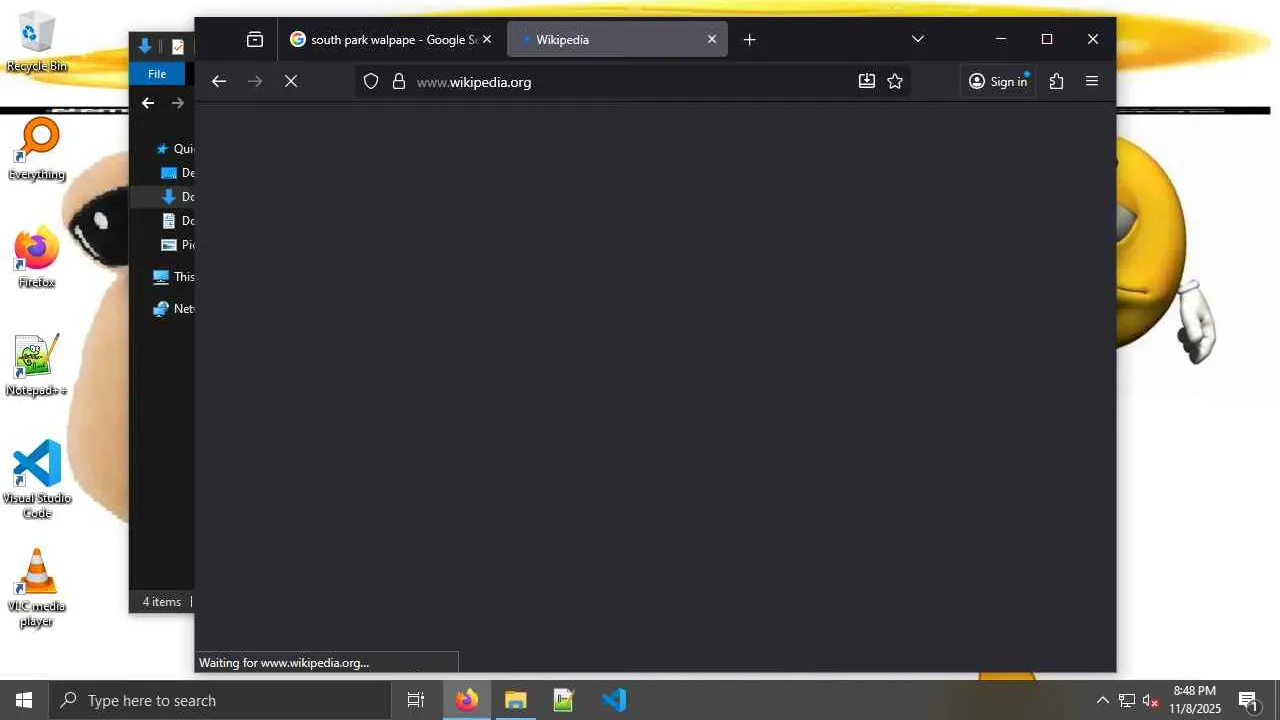
Task: Click the Firefox taskbar button
Action: coord(467,700)
